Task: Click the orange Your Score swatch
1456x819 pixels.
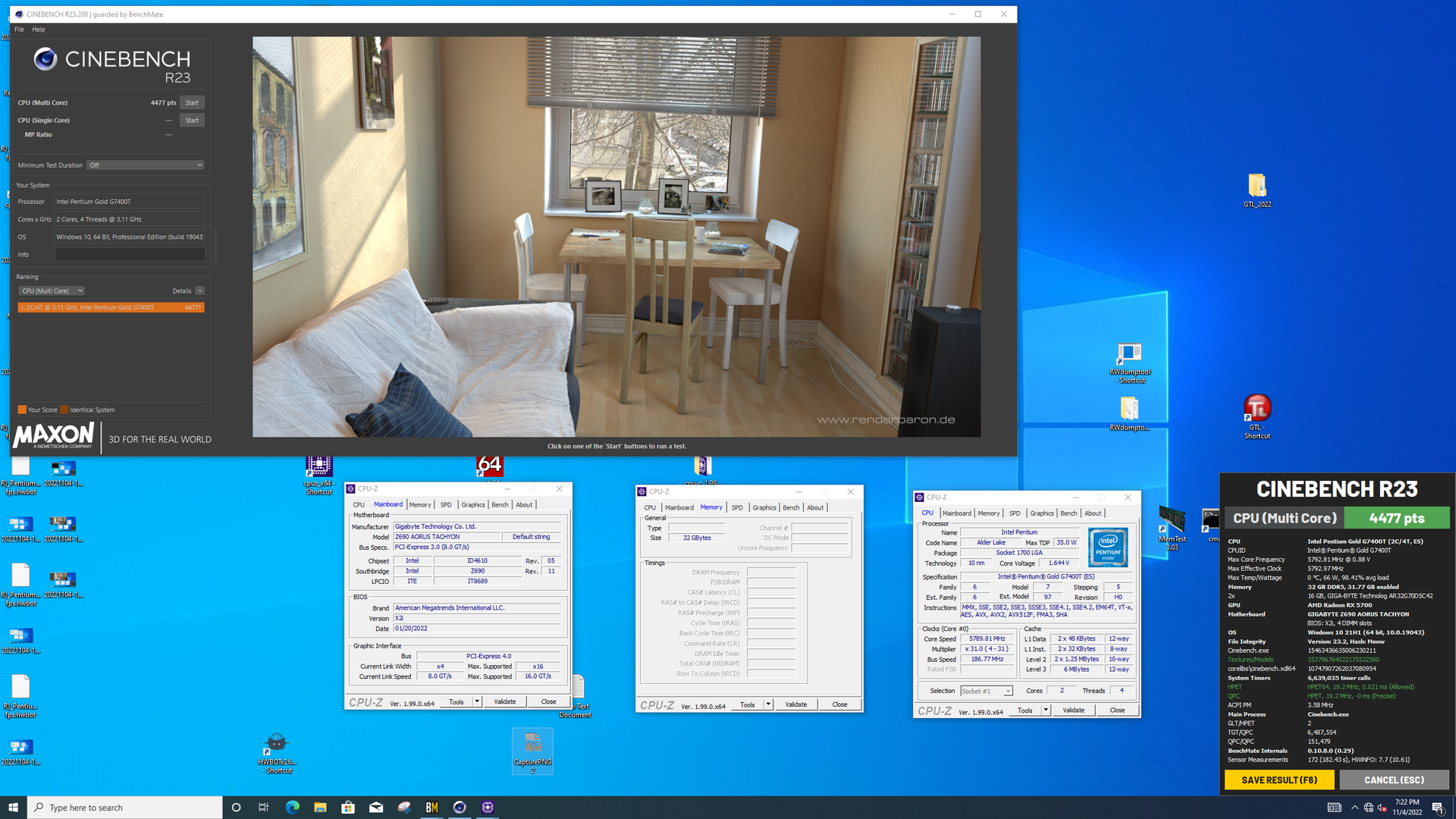Action: [x=22, y=409]
